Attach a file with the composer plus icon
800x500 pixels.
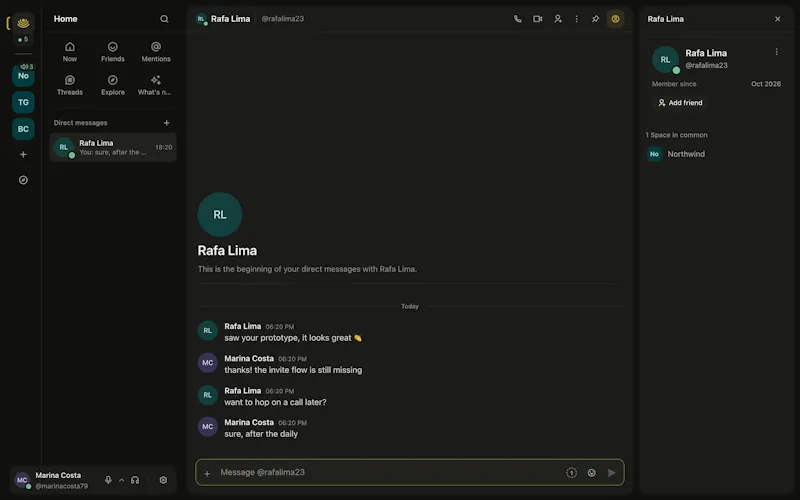tap(207, 473)
